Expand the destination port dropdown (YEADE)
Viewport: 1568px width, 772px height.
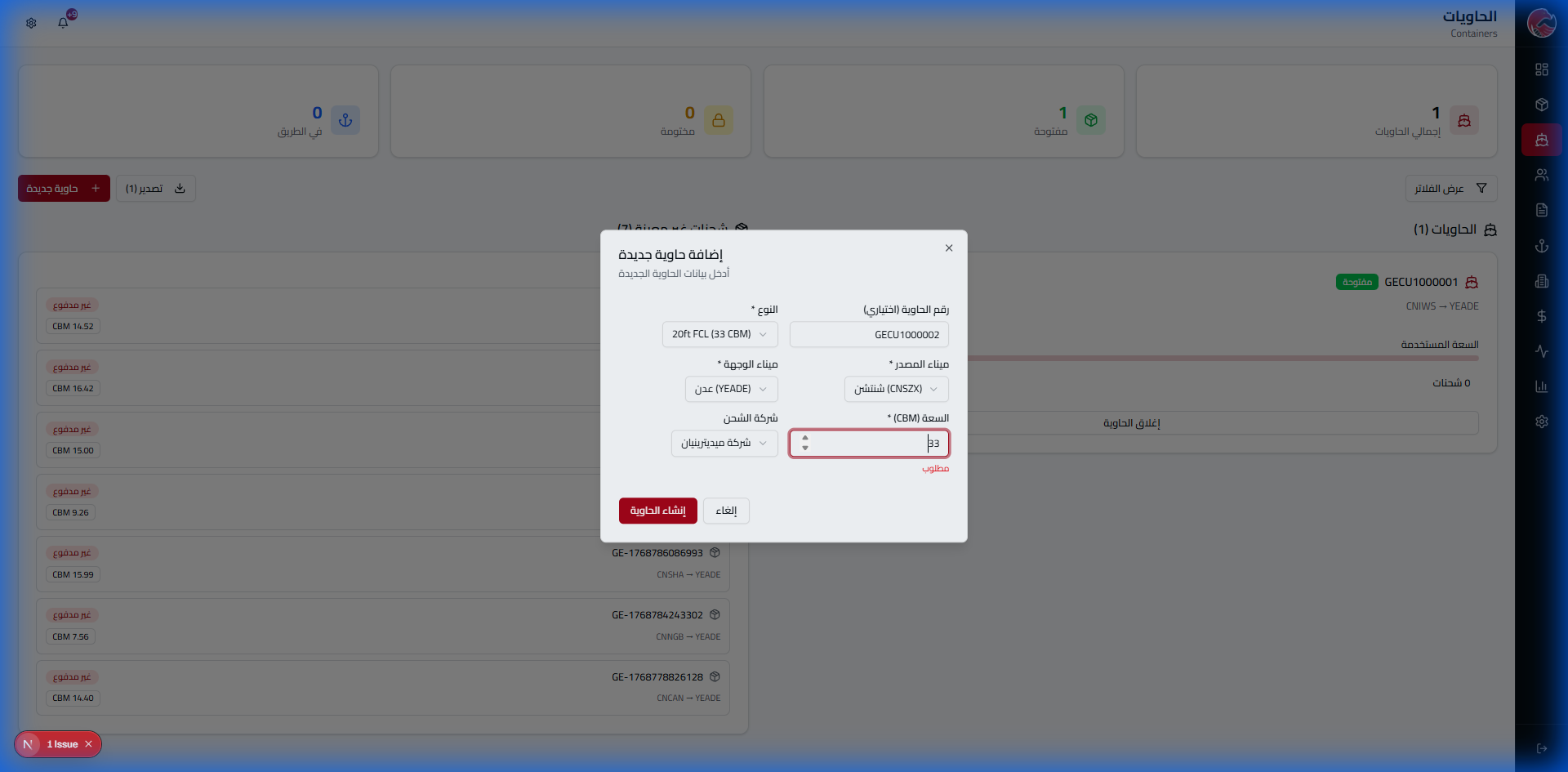(731, 389)
